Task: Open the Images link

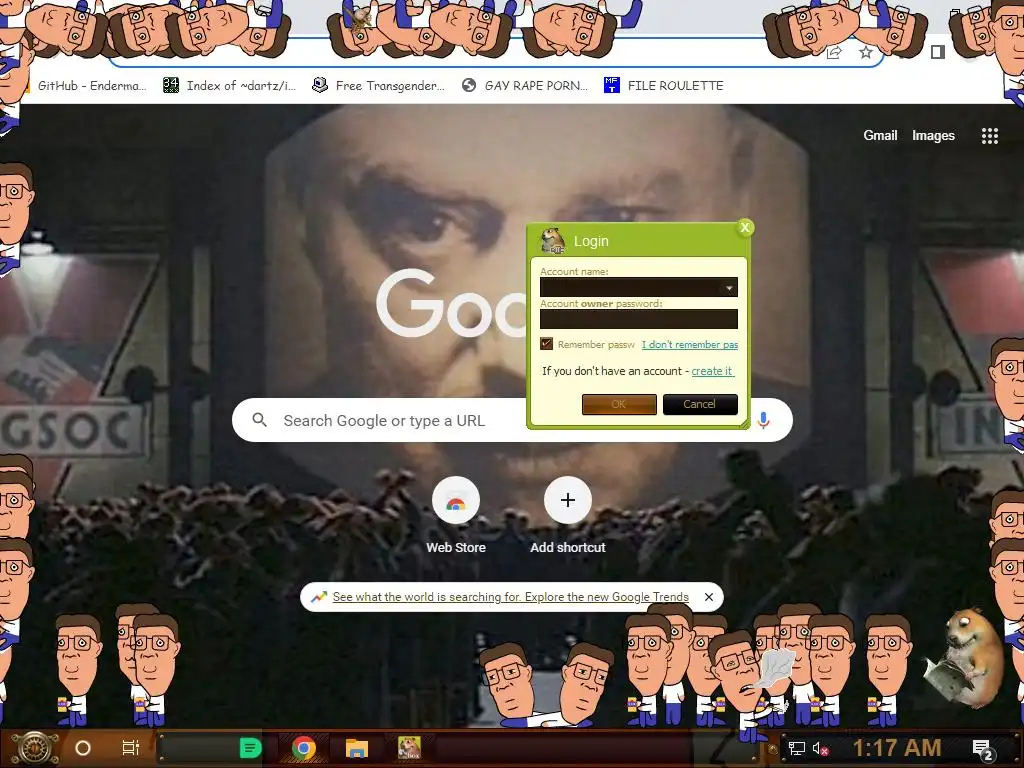Action: (933, 135)
